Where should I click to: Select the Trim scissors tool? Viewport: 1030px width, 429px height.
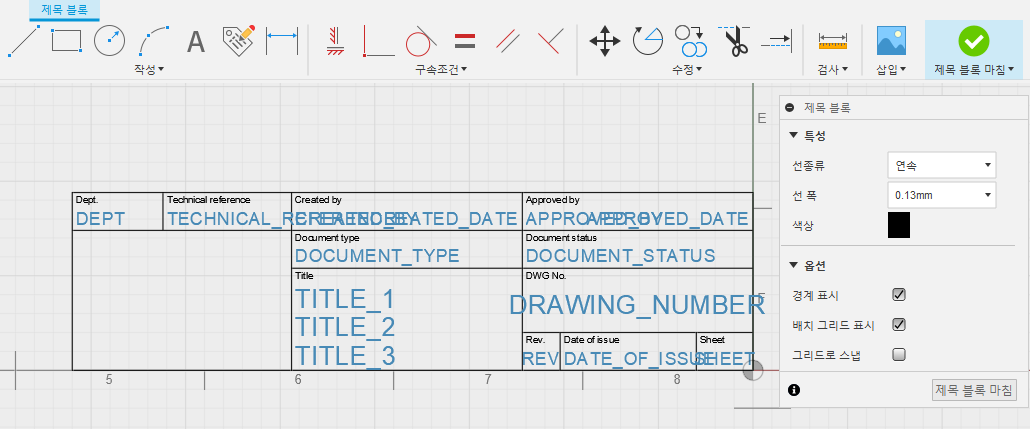tap(734, 41)
